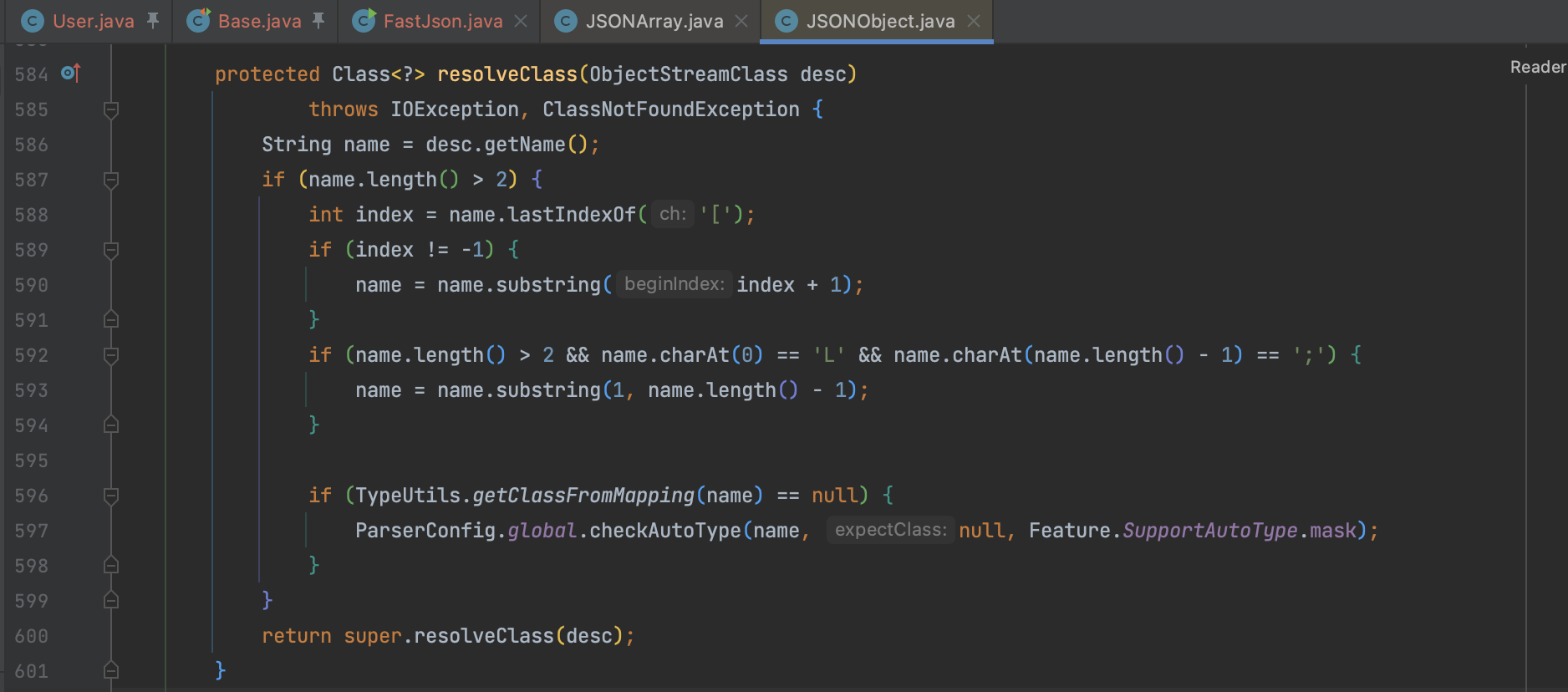
Task: Collapse the fold marker at line 596
Action: tap(111, 496)
